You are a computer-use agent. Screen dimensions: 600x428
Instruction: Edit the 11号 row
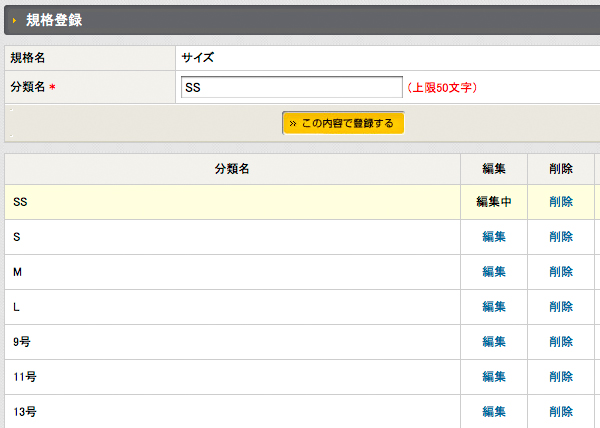(494, 377)
